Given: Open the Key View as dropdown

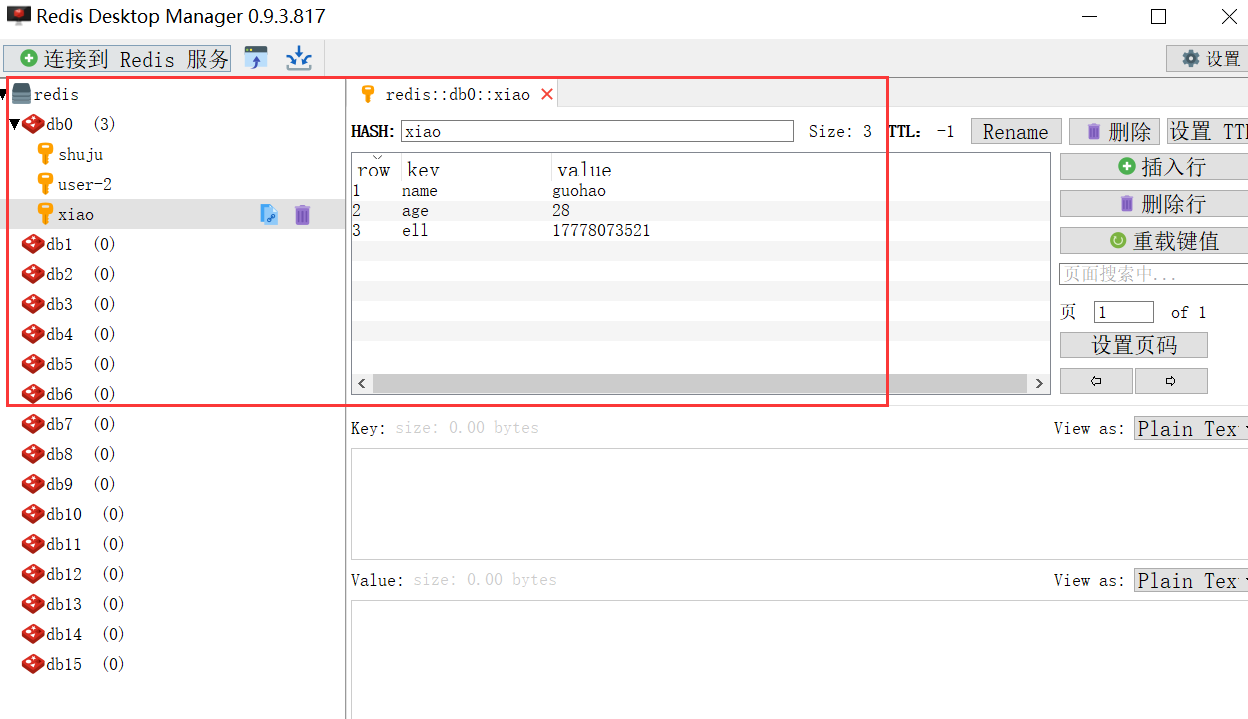Looking at the screenshot, I should coord(1191,428).
